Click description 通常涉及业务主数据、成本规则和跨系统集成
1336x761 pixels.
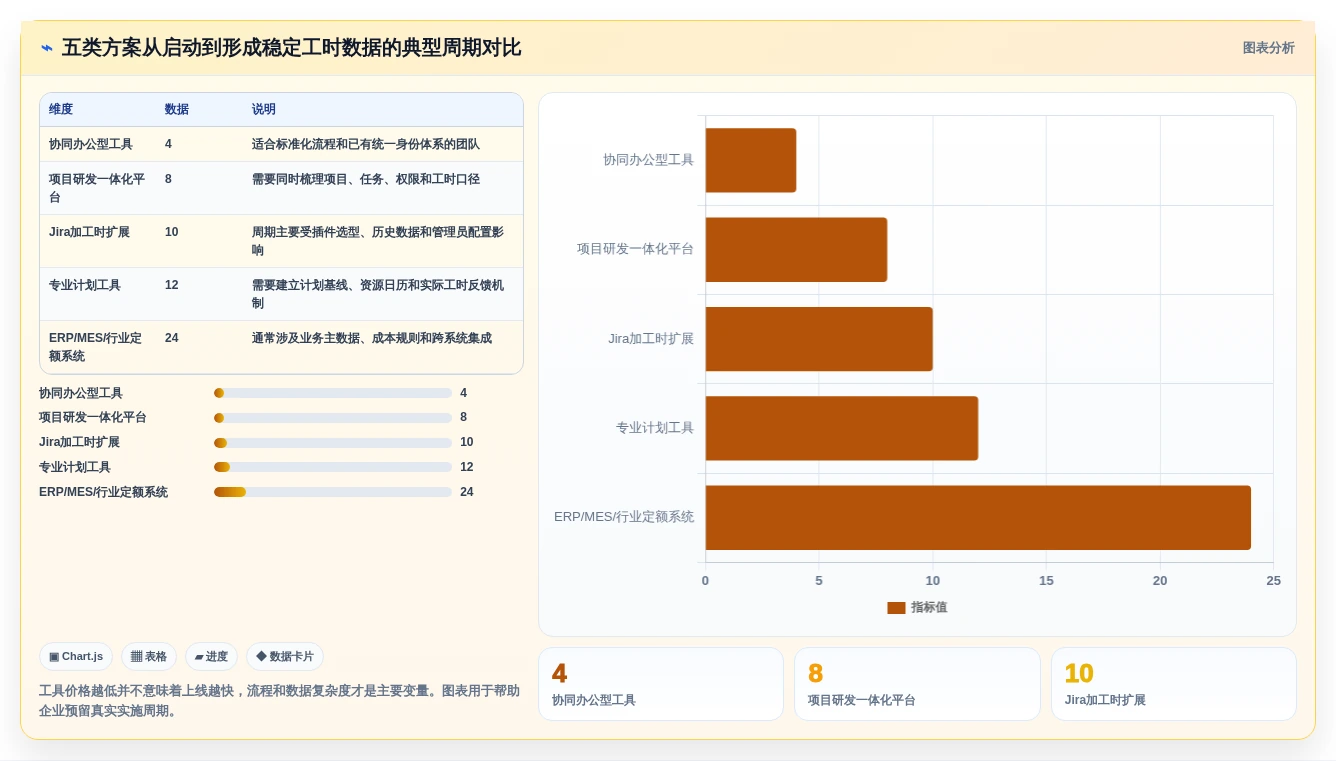(x=372, y=338)
